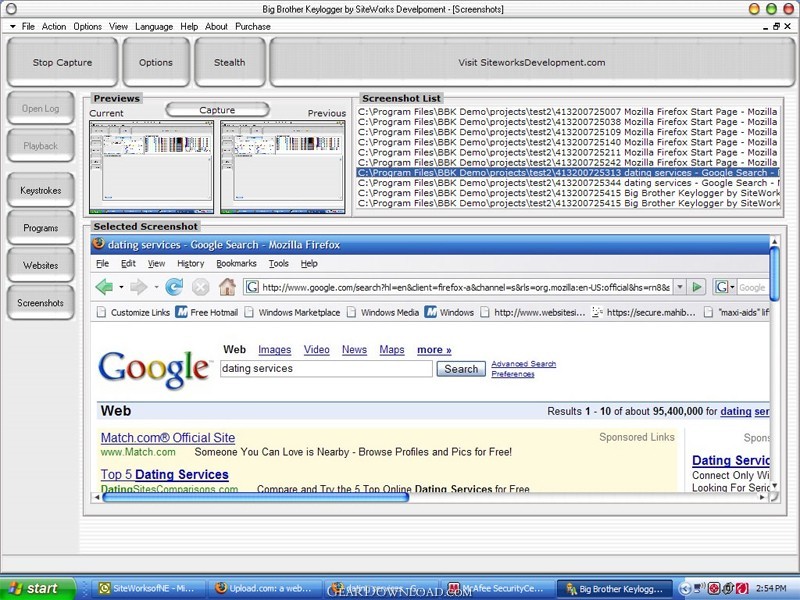Click the scroll-down arrow of Selected Screenshot
This screenshot has height=600, width=800.
tap(774, 486)
